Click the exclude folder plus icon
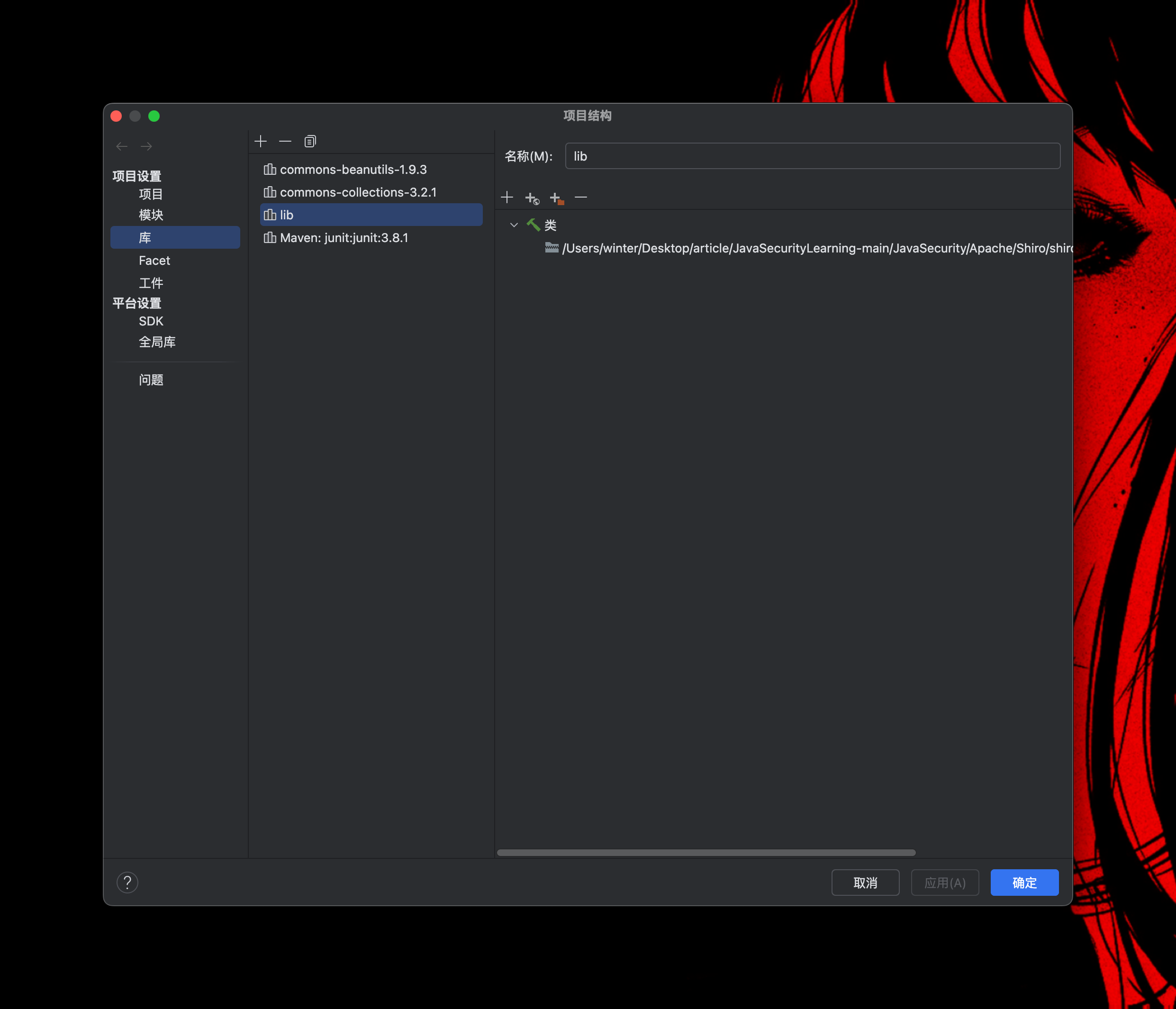The height and width of the screenshot is (1009, 1176). pos(556,198)
